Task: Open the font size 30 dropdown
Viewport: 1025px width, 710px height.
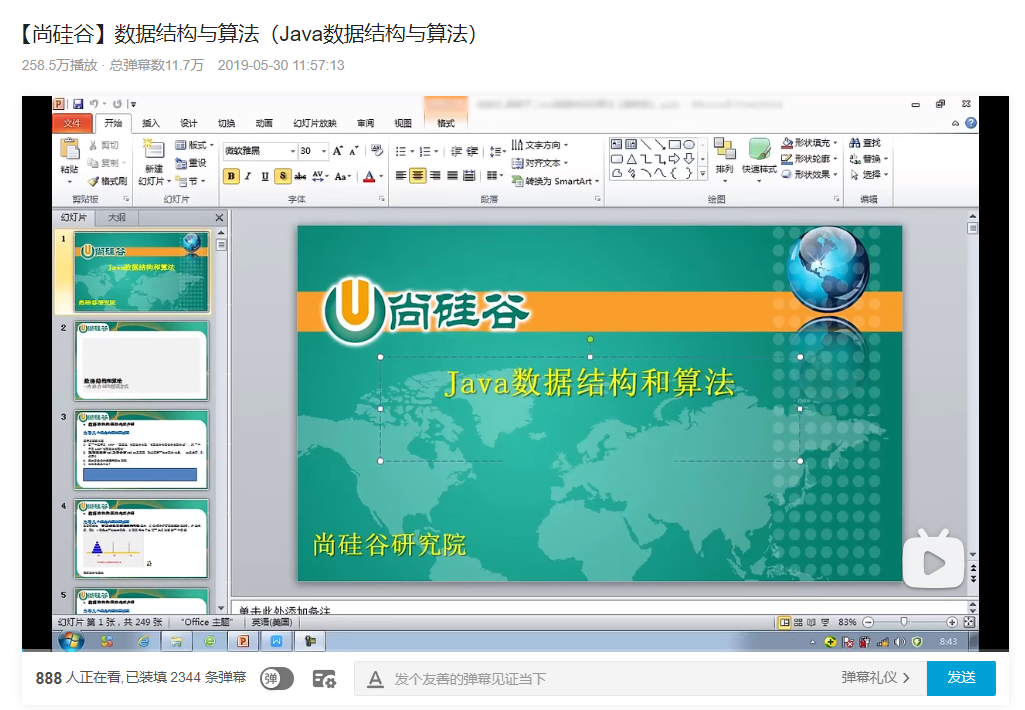Action: pos(324,151)
